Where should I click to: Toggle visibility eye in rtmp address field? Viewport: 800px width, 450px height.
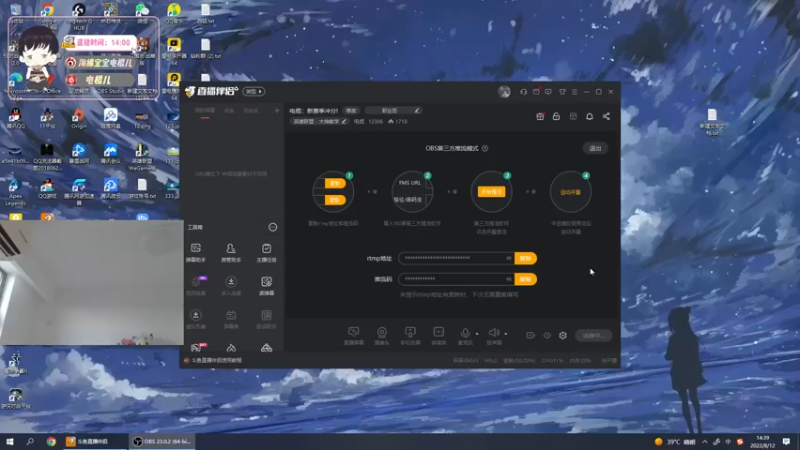[x=508, y=258]
